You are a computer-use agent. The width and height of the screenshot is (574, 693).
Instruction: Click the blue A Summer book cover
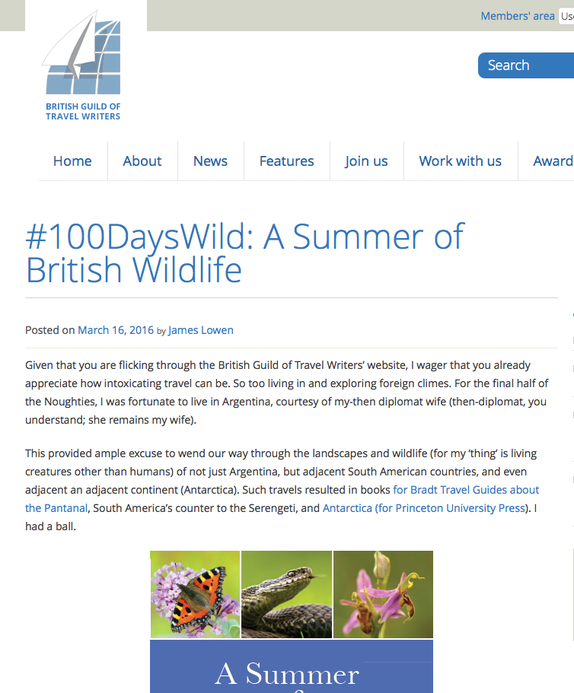pyautogui.click(x=292, y=666)
